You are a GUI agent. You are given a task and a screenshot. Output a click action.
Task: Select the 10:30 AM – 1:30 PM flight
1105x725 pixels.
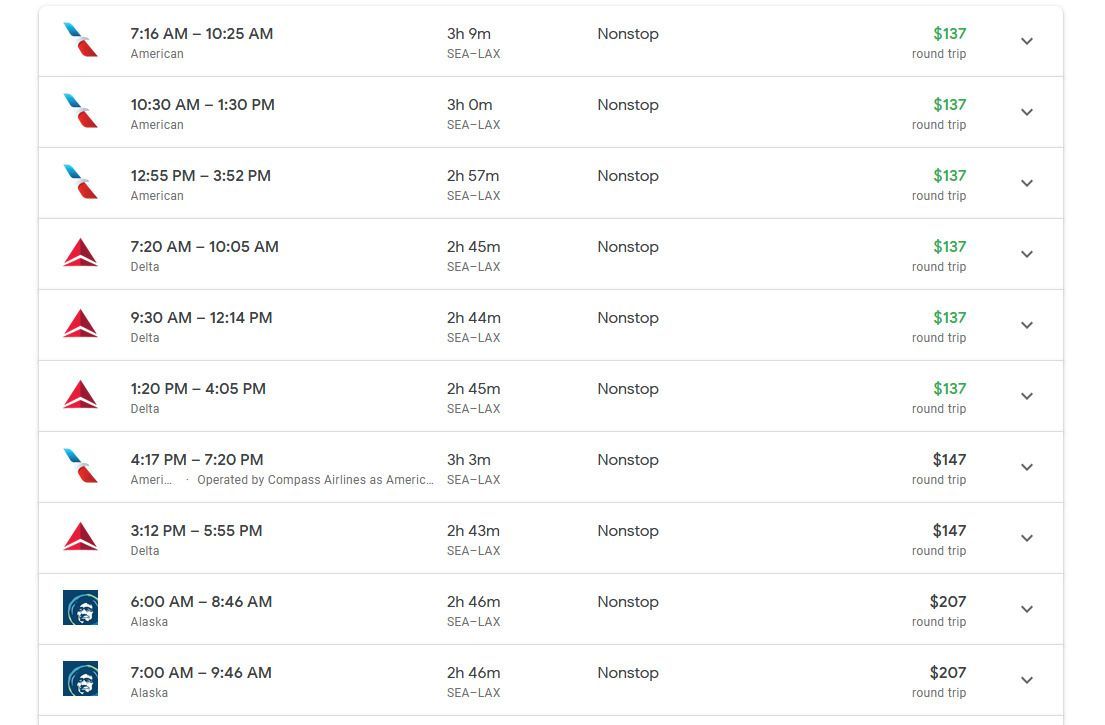[x=550, y=112]
